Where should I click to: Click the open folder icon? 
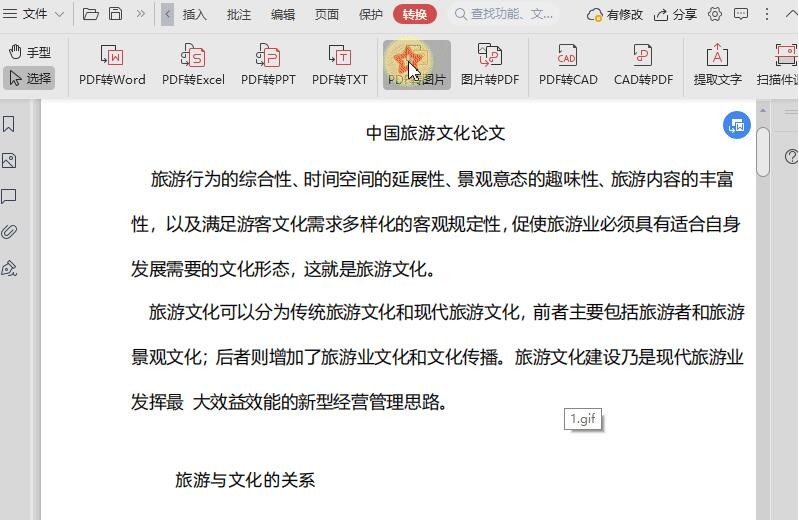(90, 14)
